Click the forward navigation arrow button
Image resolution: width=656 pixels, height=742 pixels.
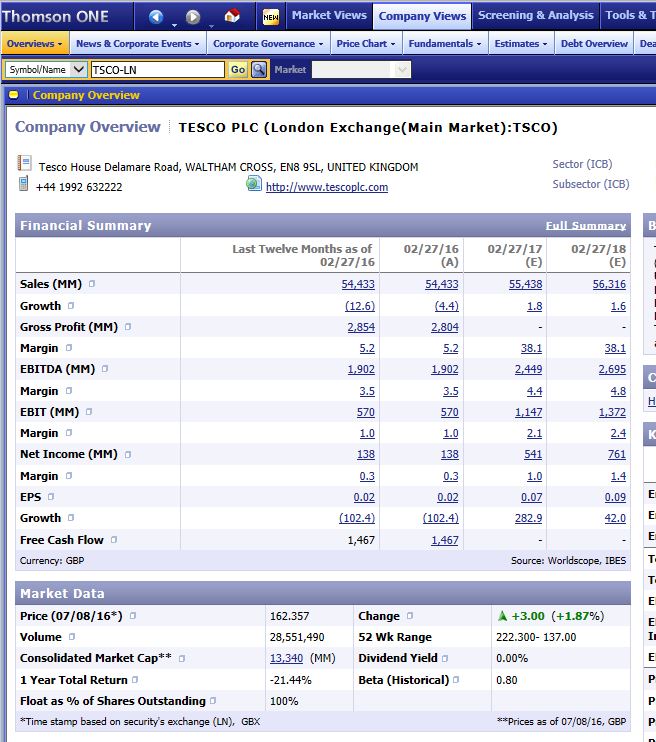(193, 17)
